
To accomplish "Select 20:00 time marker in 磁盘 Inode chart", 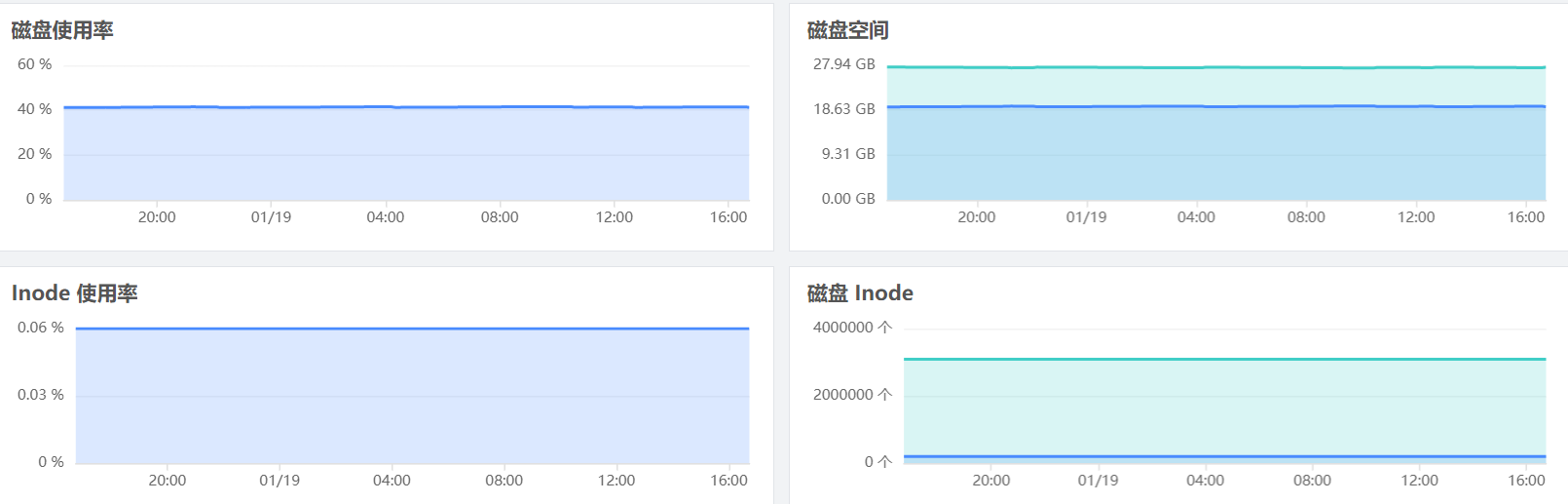I will [990, 481].
